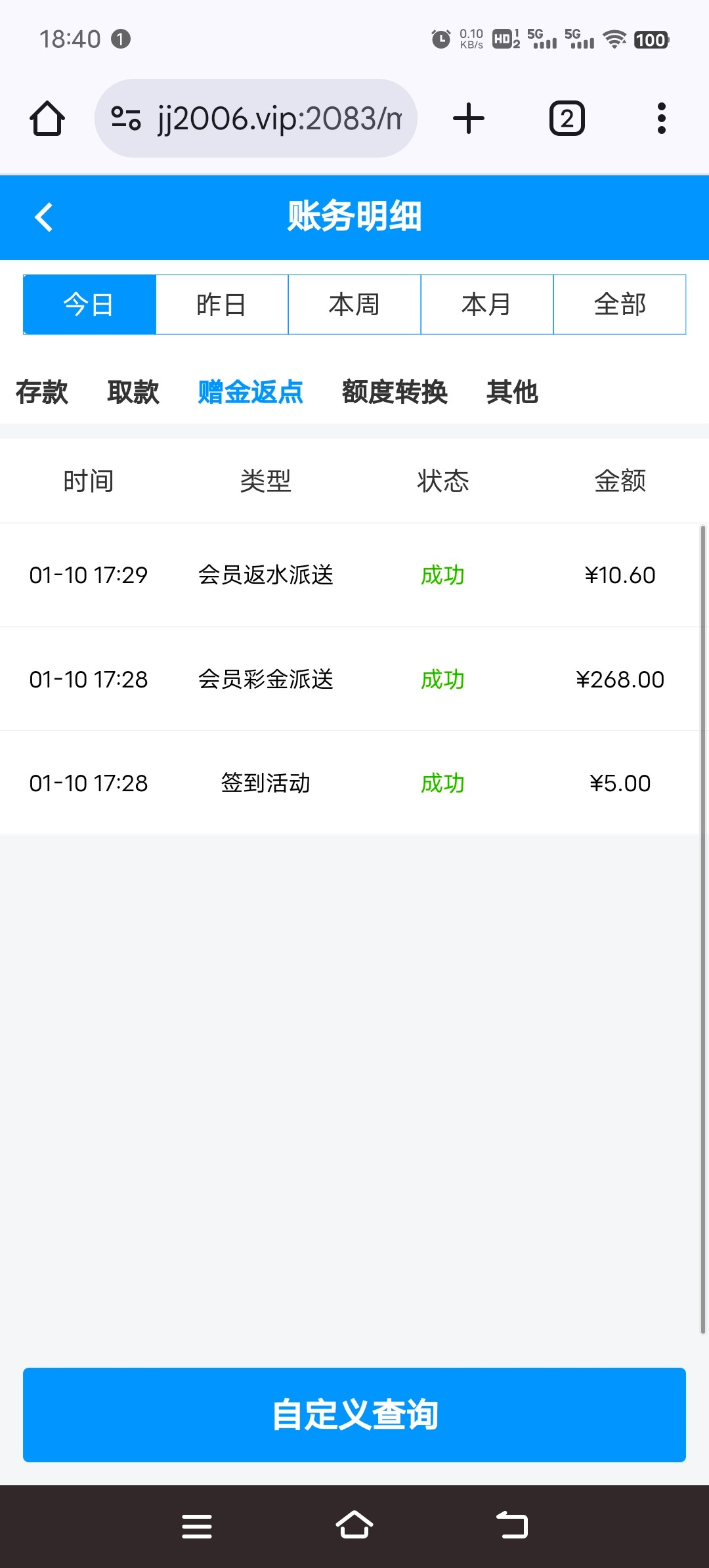The height and width of the screenshot is (1568, 709).
Task: Open the tab switcher showing 2
Action: pos(567,119)
